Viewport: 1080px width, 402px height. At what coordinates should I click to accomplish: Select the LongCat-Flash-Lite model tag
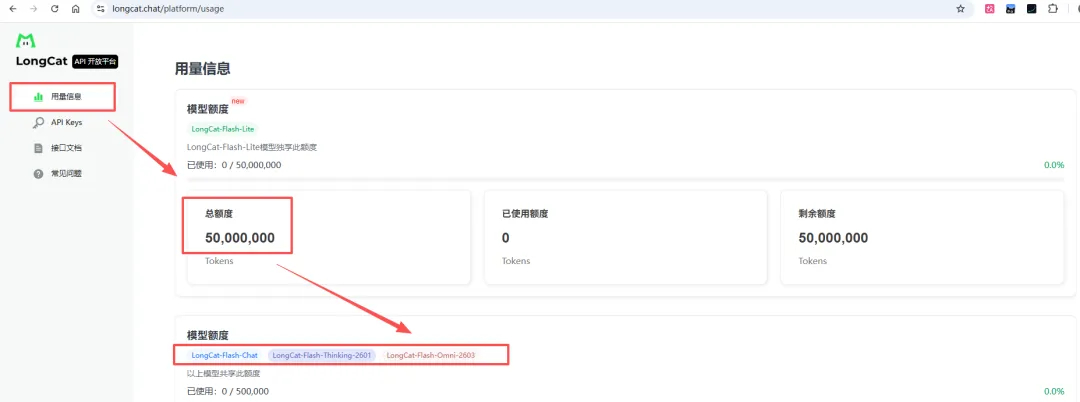(224, 129)
